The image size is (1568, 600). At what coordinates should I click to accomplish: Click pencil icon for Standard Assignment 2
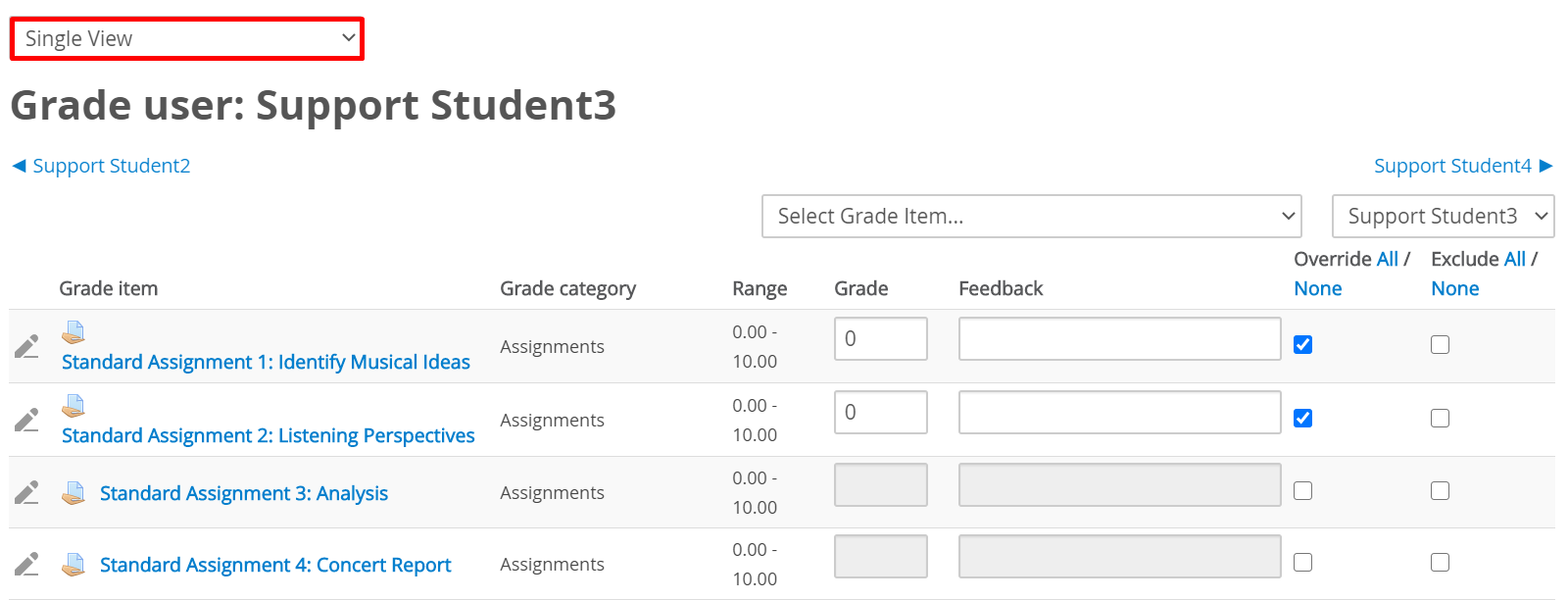click(26, 420)
